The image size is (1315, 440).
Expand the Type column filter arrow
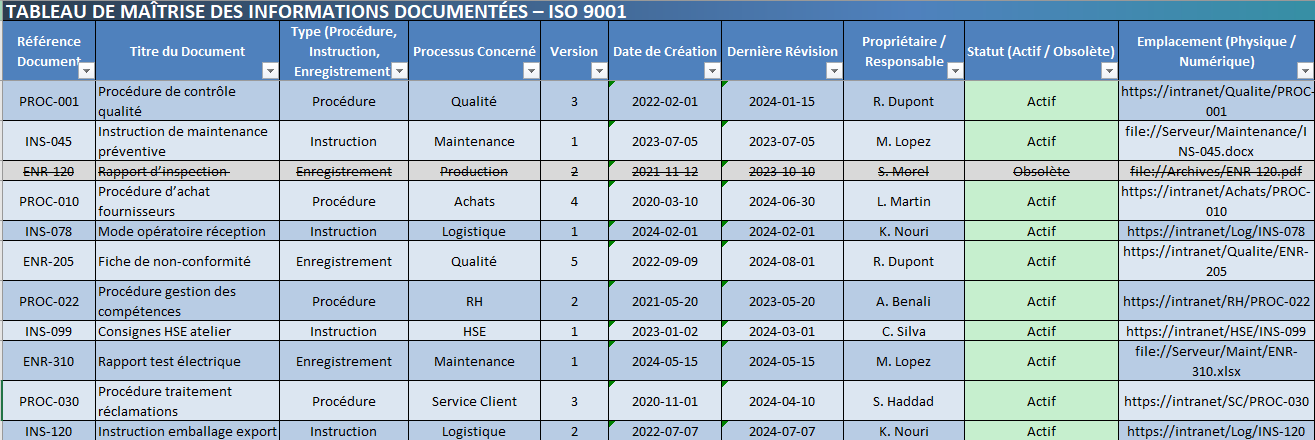tap(399, 70)
